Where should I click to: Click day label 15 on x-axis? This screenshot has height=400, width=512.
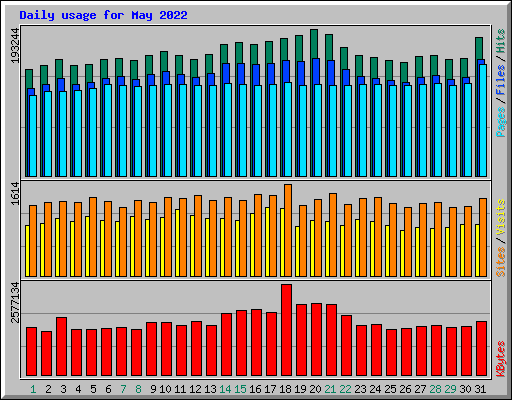click(240, 389)
